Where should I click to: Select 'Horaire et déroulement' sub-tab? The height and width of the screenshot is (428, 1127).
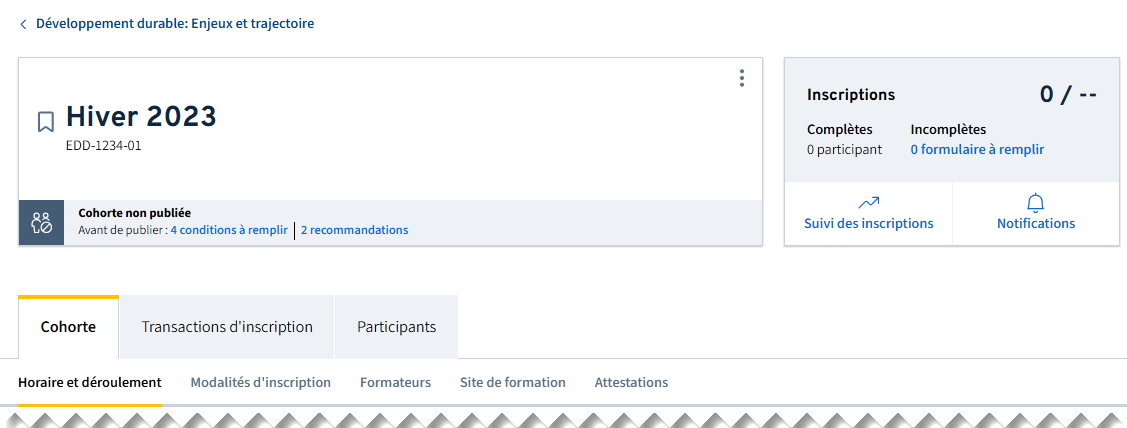pos(89,382)
